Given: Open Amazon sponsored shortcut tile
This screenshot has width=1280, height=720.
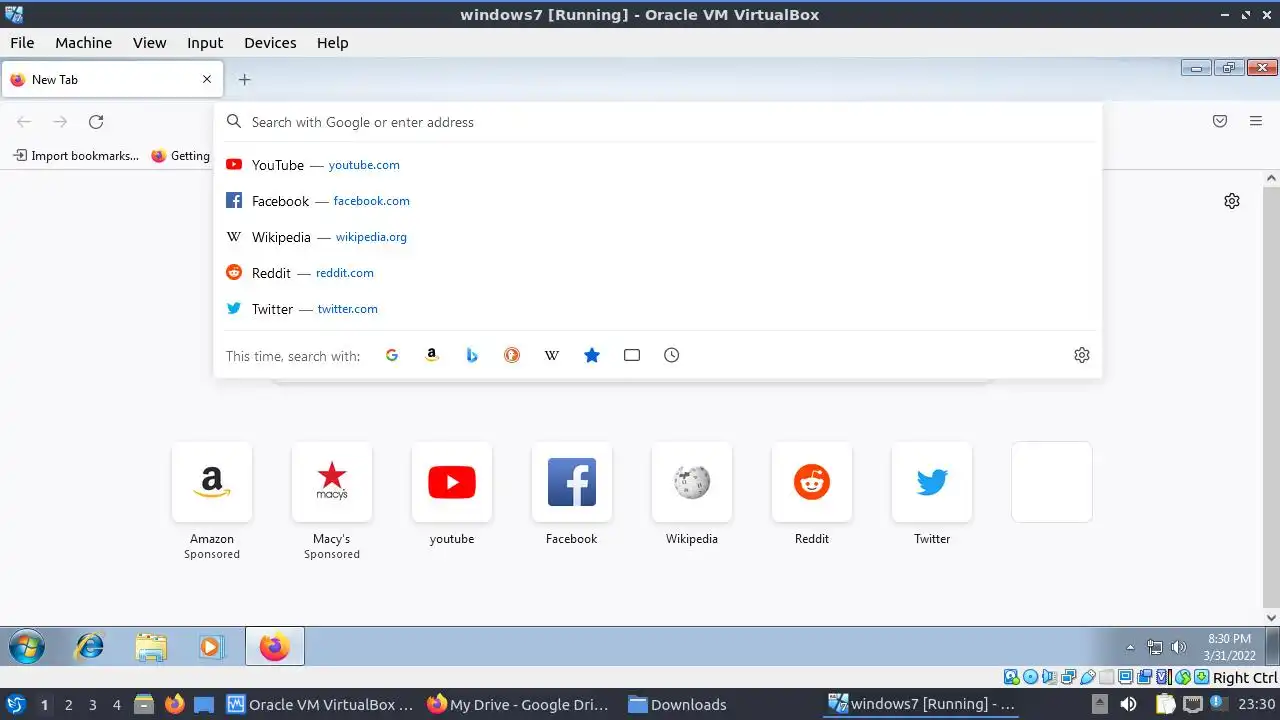Looking at the screenshot, I should click(x=212, y=482).
